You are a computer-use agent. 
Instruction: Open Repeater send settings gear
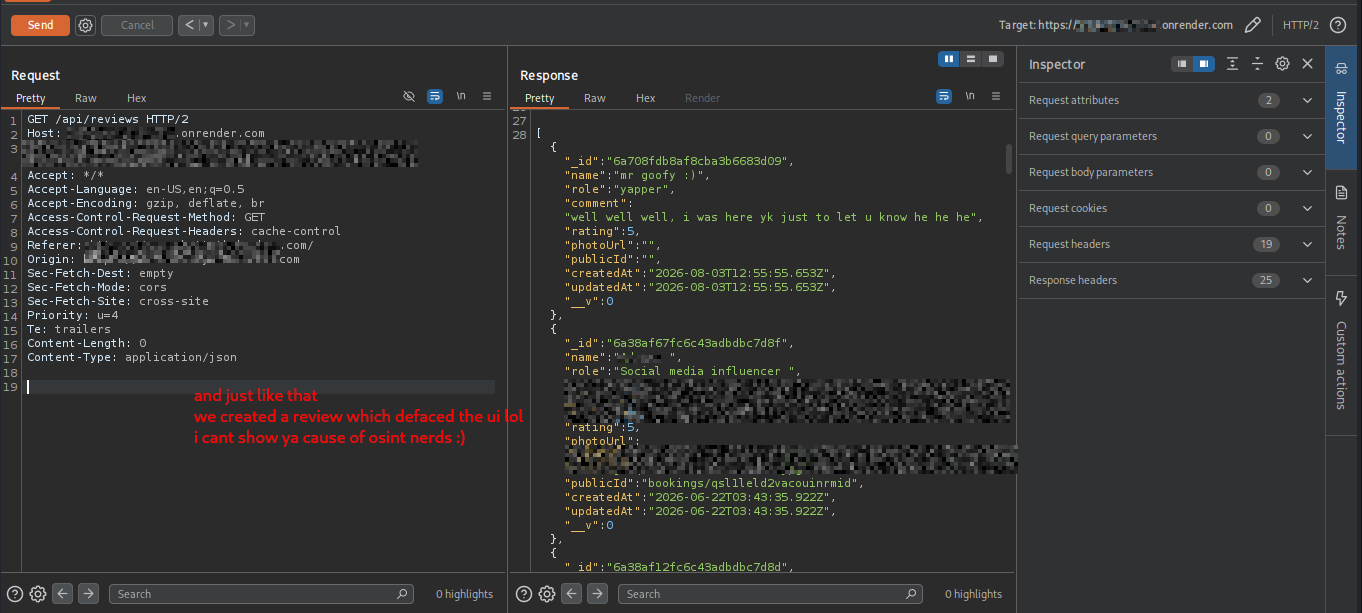pos(85,25)
